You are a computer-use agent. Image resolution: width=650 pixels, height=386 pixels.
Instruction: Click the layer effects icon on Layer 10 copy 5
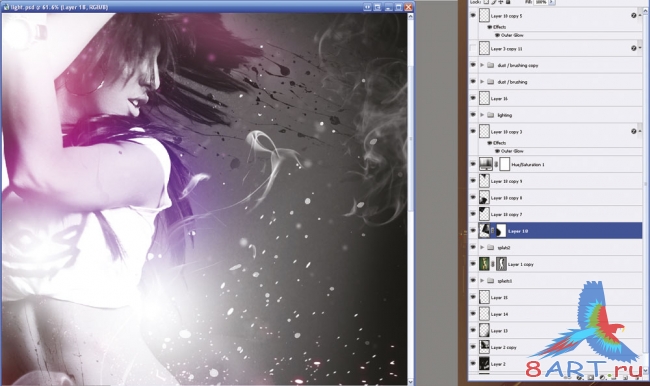pyautogui.click(x=633, y=15)
